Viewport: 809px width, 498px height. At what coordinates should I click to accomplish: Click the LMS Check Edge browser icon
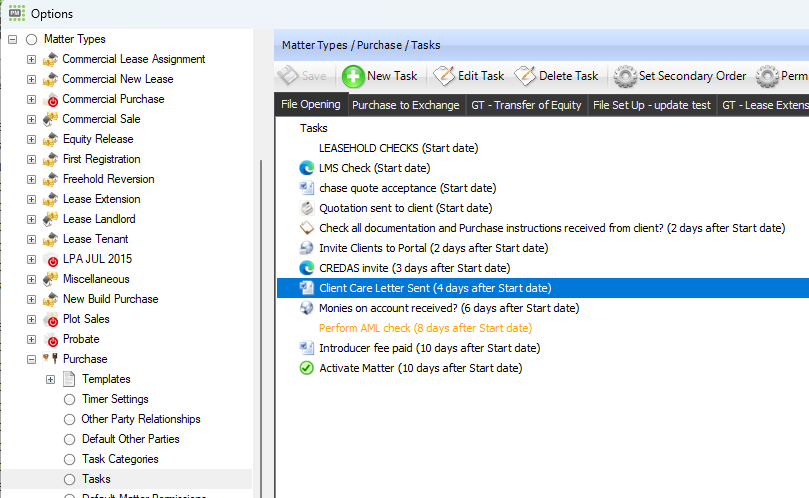pyautogui.click(x=306, y=168)
